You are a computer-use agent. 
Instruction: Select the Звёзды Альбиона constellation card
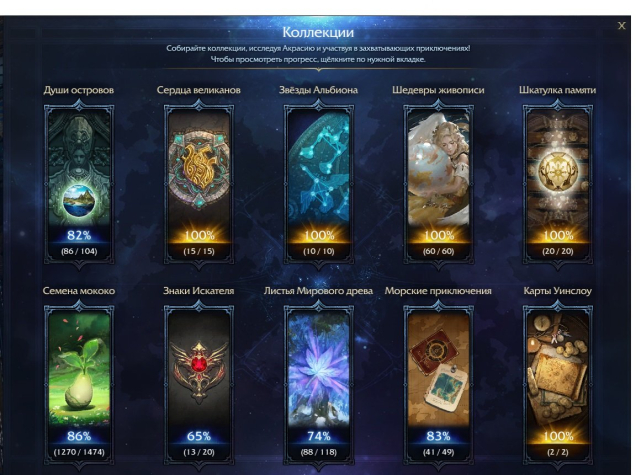318,185
